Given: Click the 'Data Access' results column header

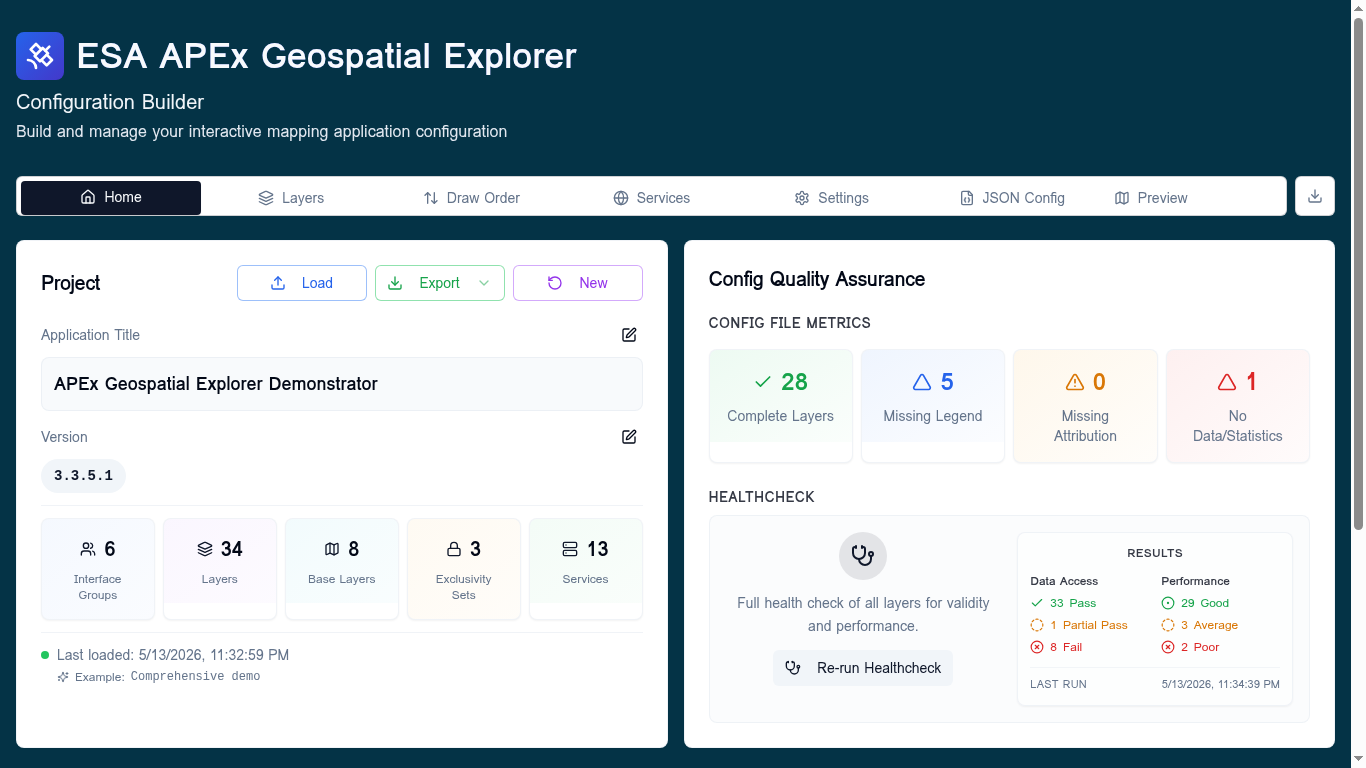Looking at the screenshot, I should (1064, 581).
